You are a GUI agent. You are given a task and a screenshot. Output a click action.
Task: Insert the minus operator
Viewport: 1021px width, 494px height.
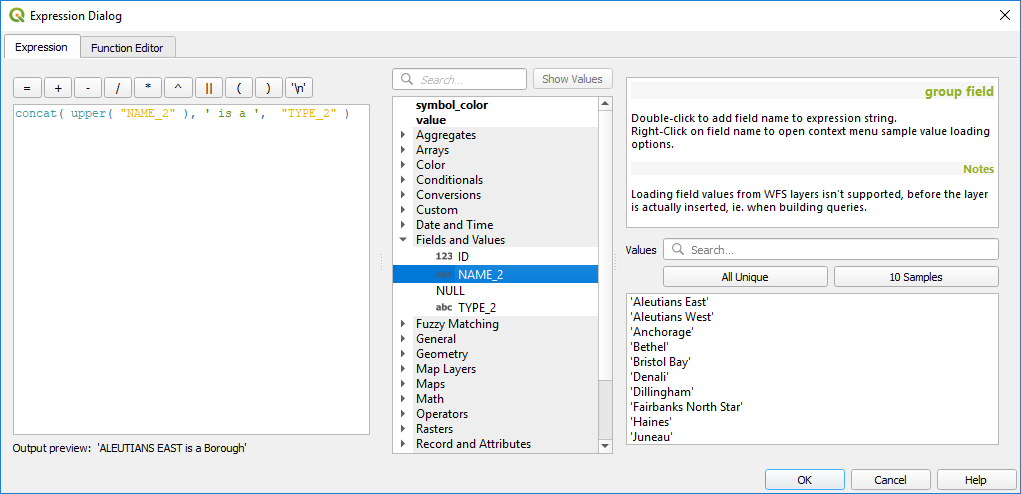(88, 87)
